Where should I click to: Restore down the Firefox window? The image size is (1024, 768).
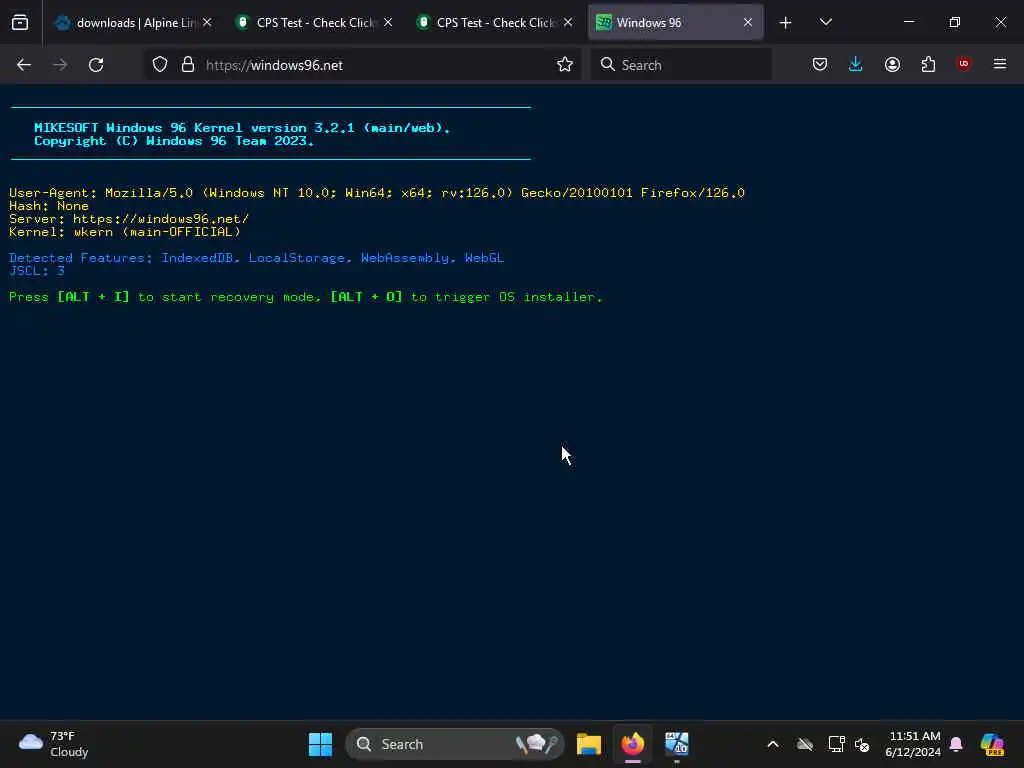pos(954,23)
